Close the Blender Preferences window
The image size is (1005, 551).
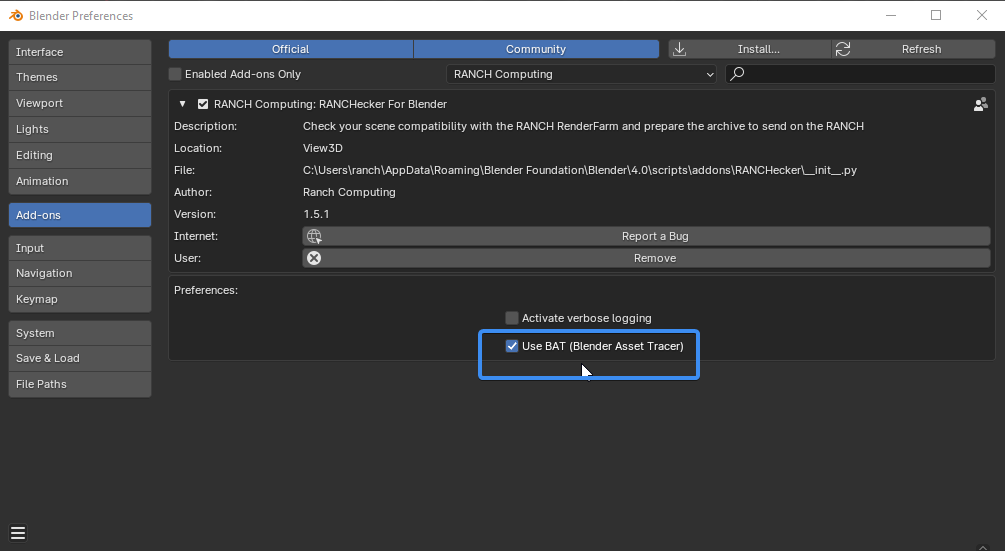click(982, 15)
